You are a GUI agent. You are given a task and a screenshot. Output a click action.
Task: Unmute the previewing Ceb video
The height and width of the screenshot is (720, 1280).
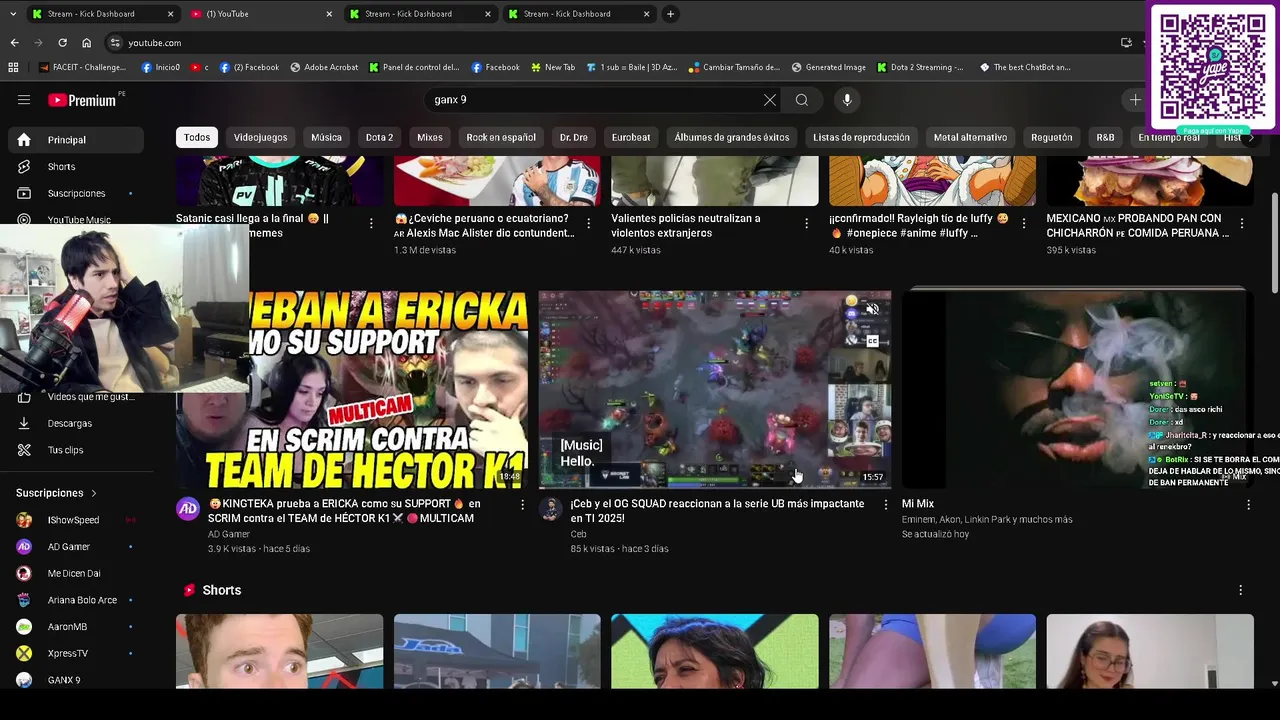pyautogui.click(x=872, y=309)
